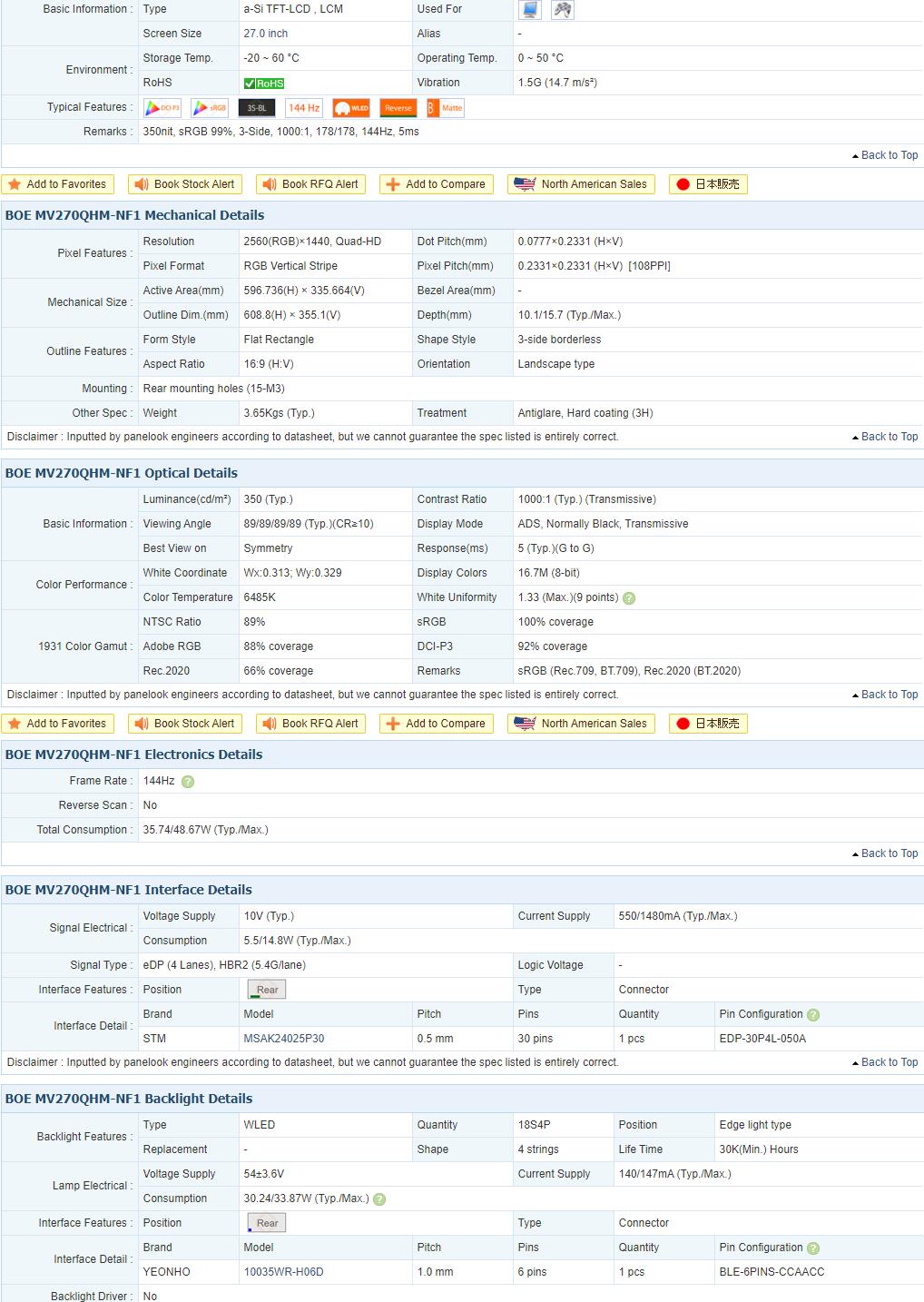Viewport: 924px width, 1302px height.
Task: Click the Matte feature badge
Action: click(x=446, y=108)
